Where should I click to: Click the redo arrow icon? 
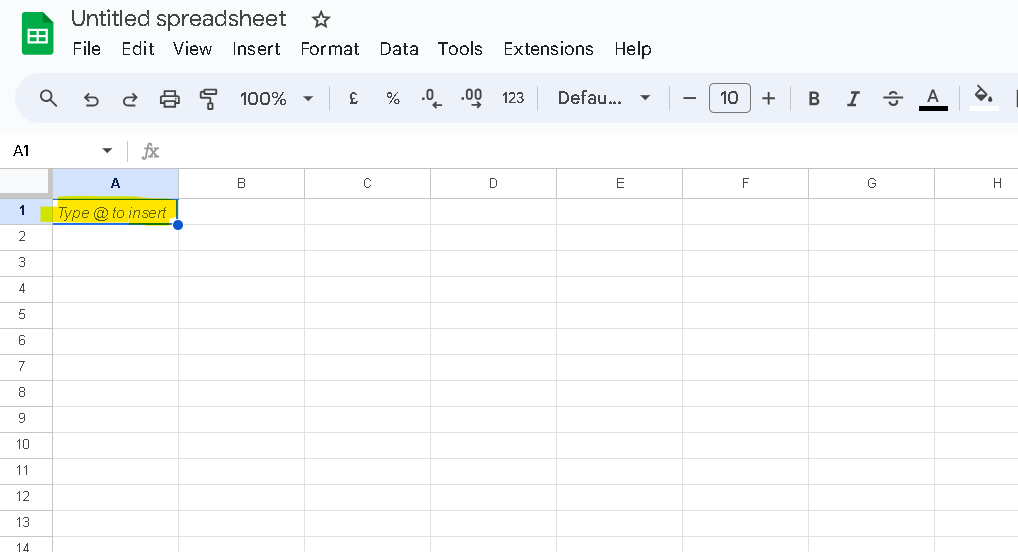pos(130,98)
